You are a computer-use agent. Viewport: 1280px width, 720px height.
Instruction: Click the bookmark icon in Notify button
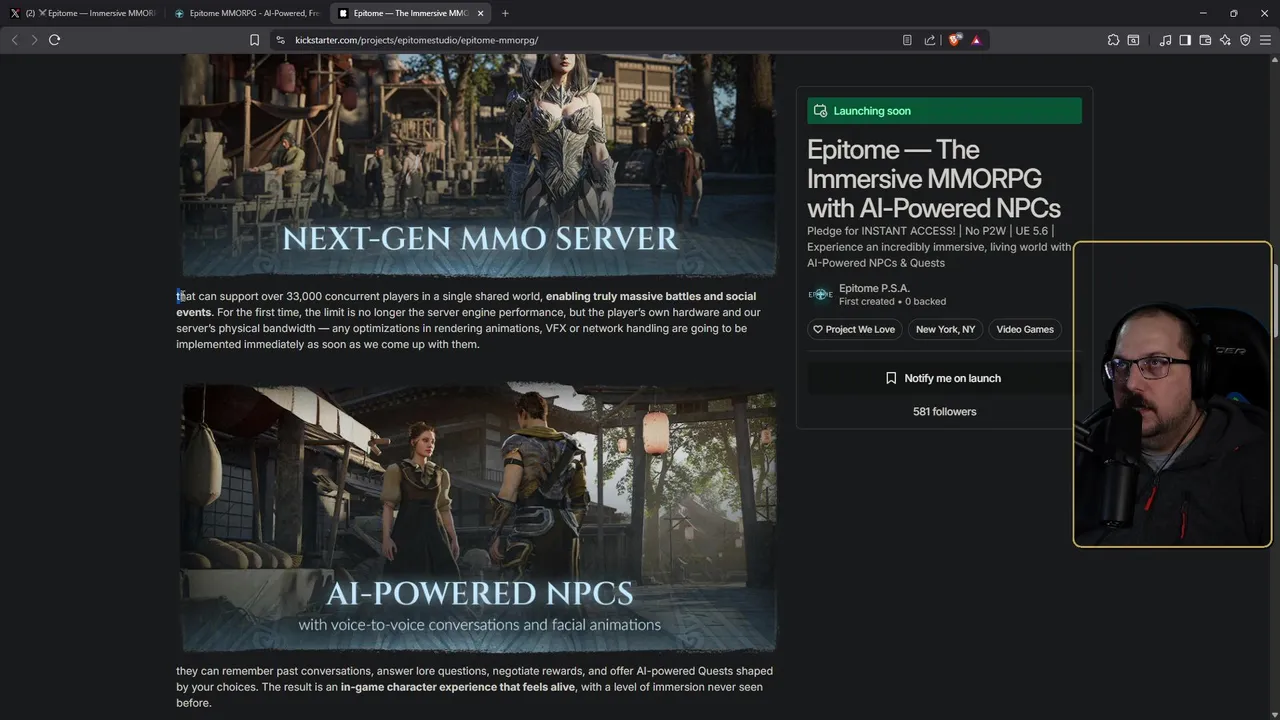(891, 378)
